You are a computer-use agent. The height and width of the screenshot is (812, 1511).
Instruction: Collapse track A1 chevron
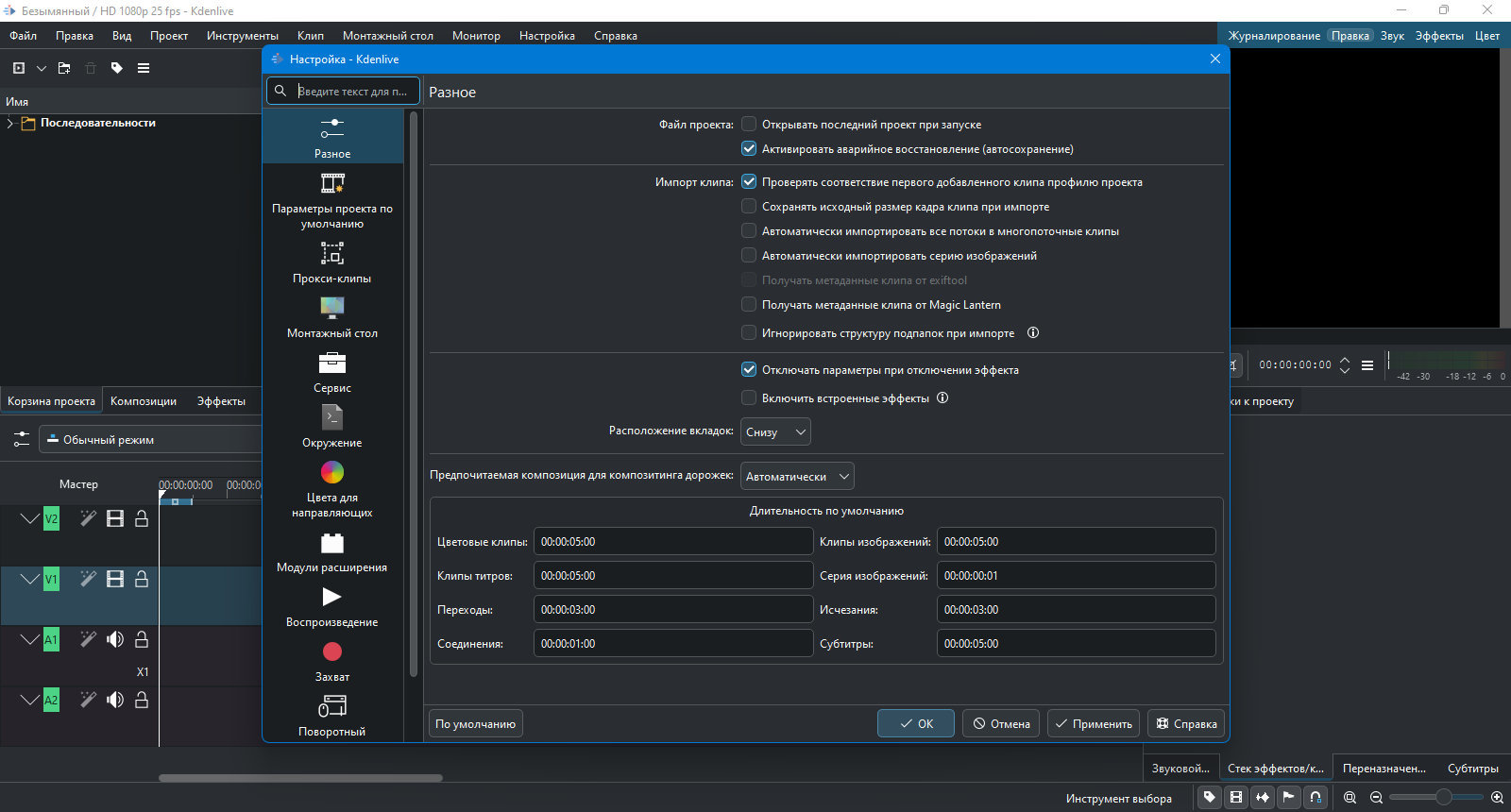tap(30, 639)
